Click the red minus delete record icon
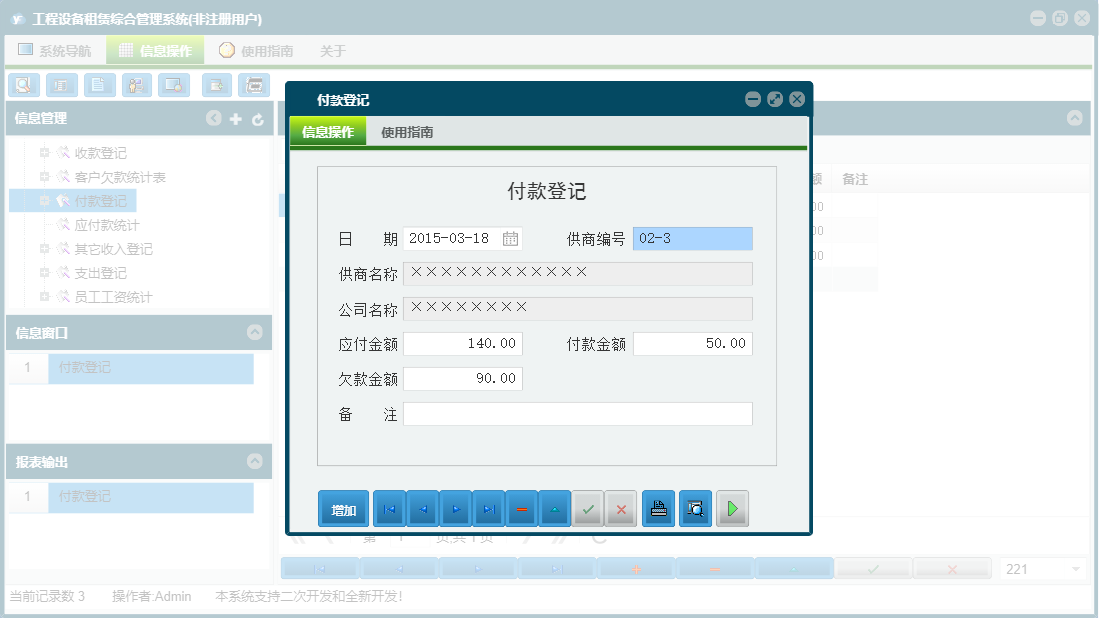 521,508
